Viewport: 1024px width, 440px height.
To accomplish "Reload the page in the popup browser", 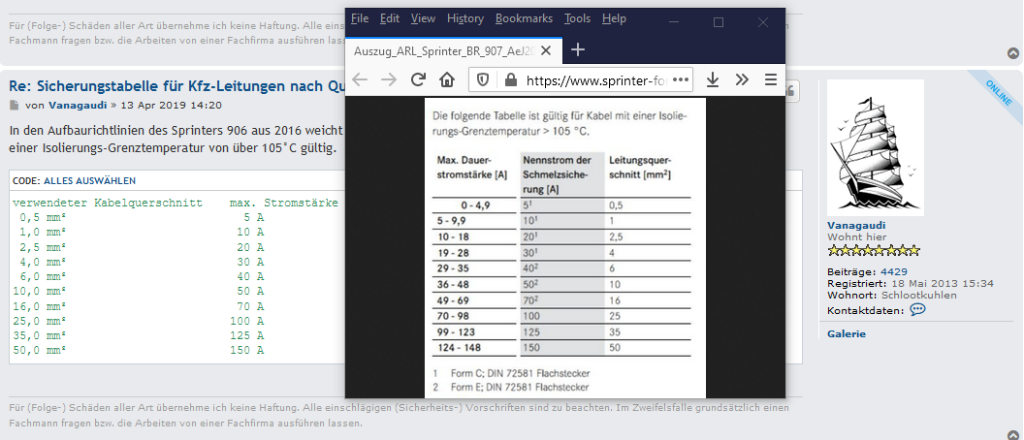I will click(418, 79).
